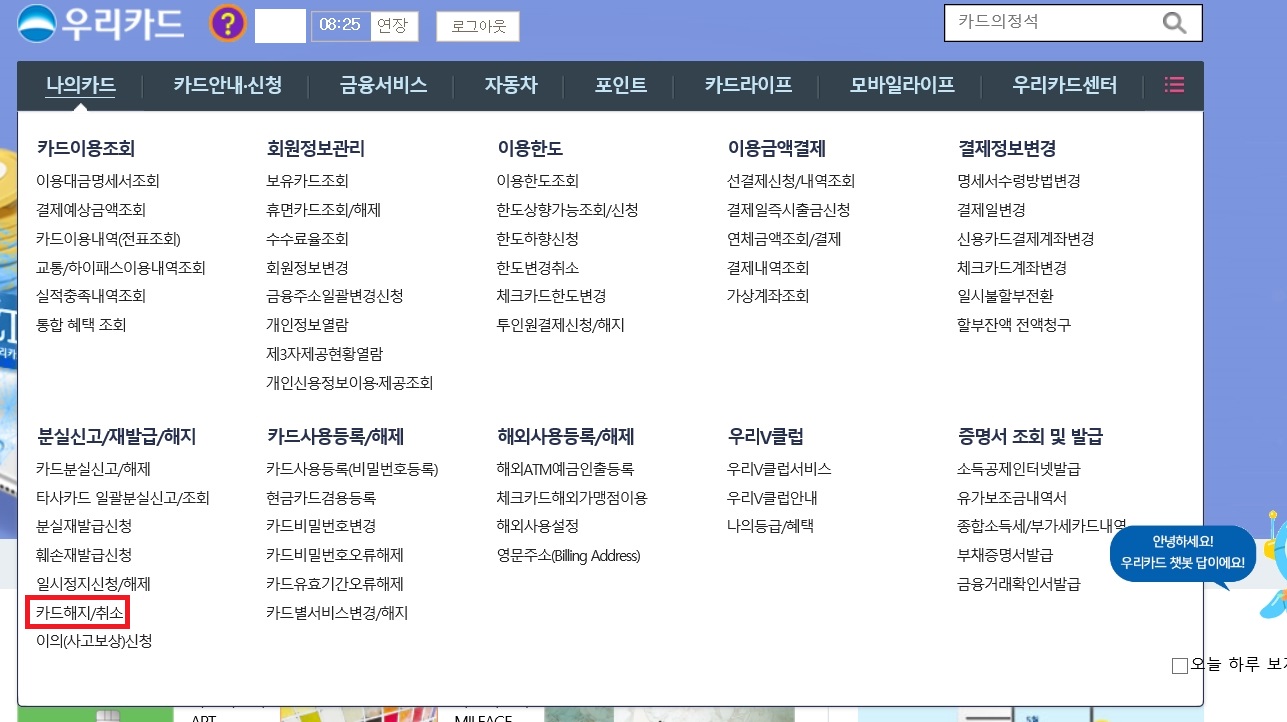Select 훼손재발급신청
This screenshot has width=1287, height=722.
pyautogui.click(x=84, y=555)
